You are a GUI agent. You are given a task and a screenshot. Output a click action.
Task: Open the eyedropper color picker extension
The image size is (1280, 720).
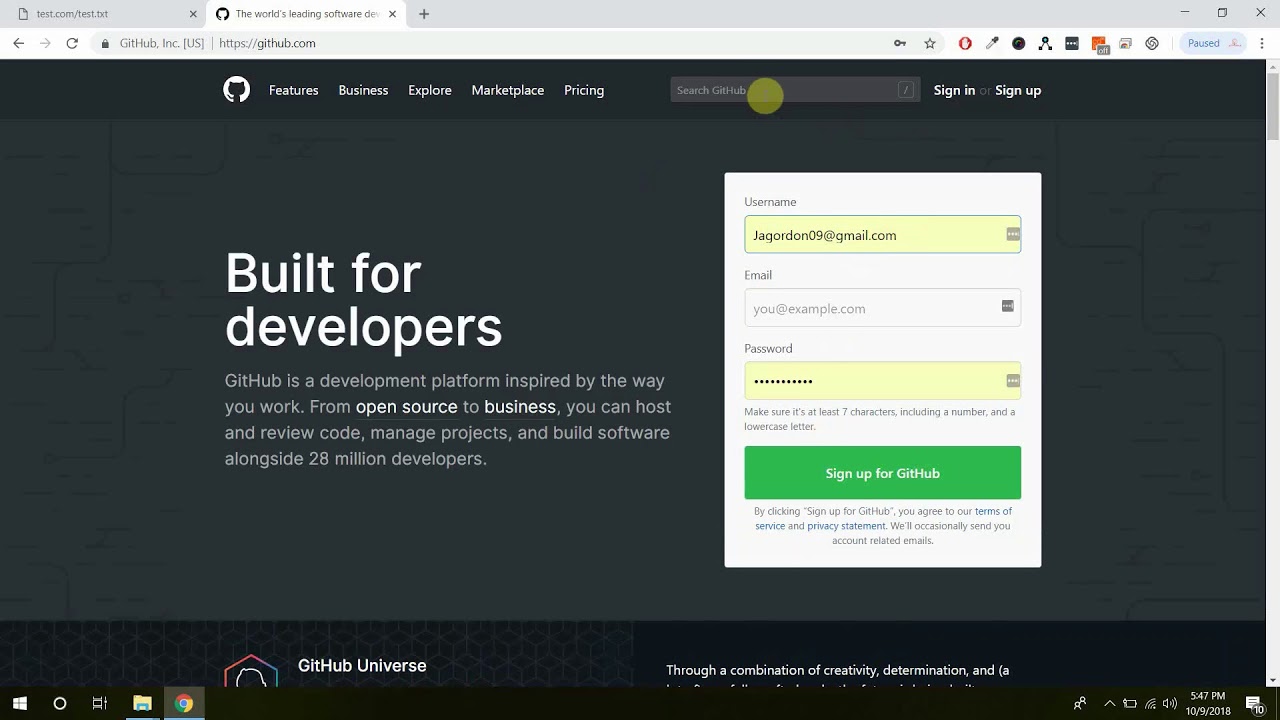coord(992,43)
